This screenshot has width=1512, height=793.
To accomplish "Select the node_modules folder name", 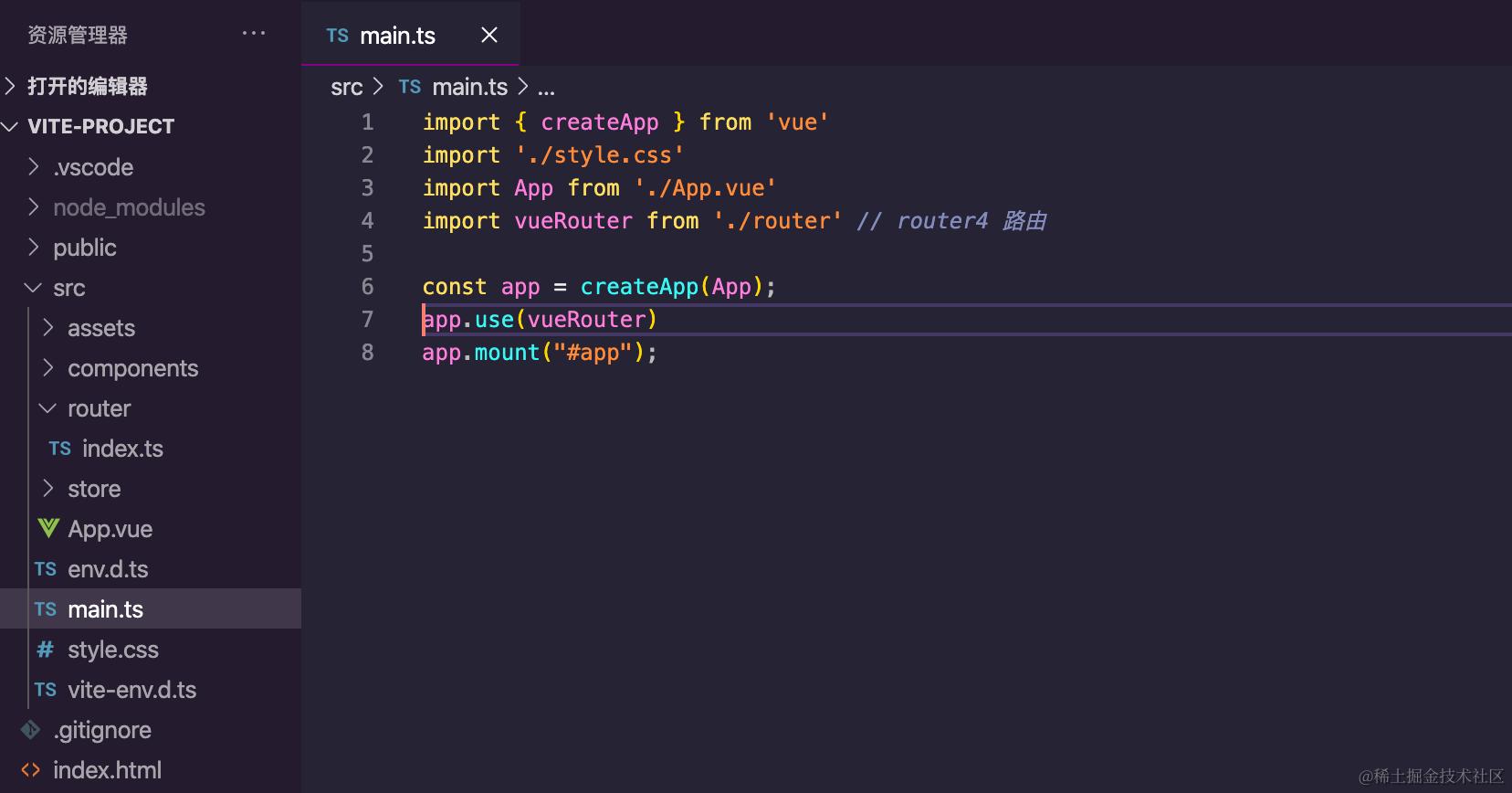I will click(129, 207).
